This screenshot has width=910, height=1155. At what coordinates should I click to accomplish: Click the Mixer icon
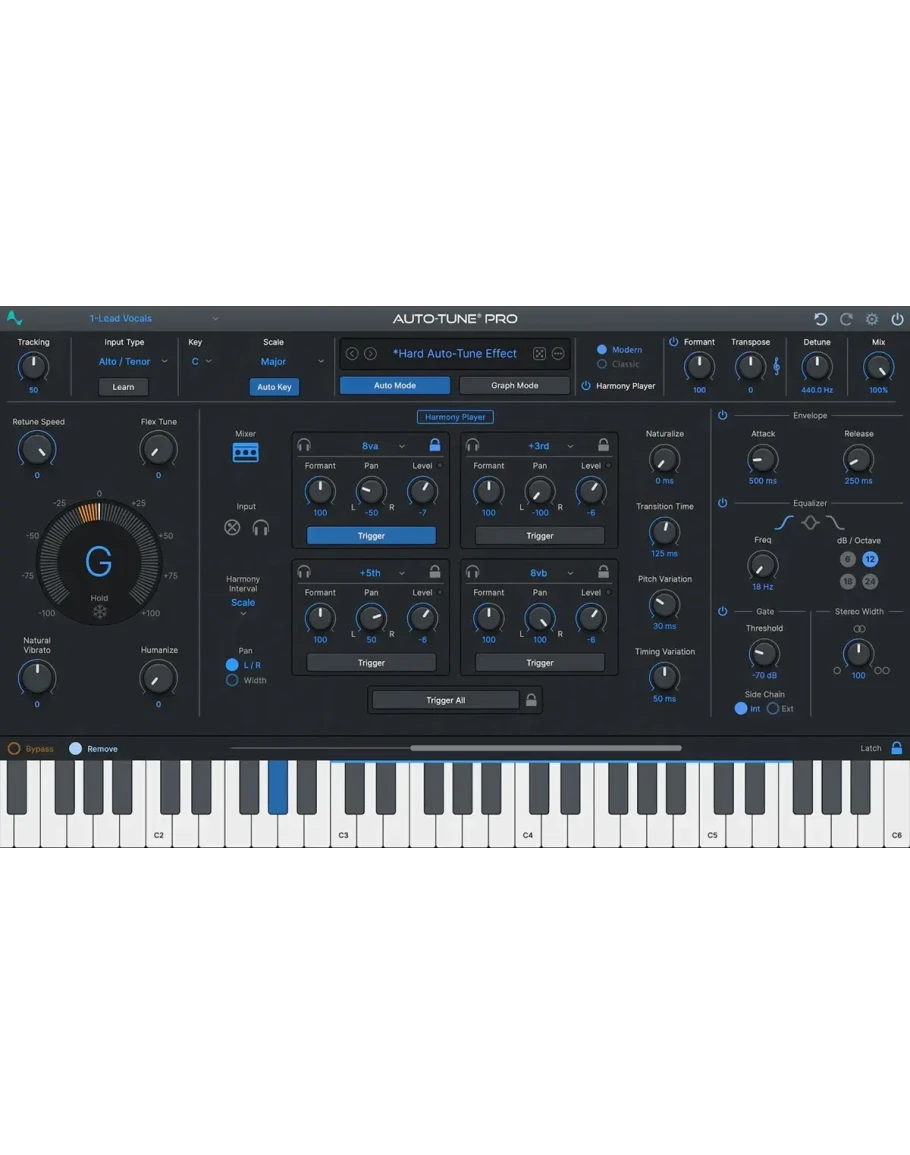click(245, 453)
